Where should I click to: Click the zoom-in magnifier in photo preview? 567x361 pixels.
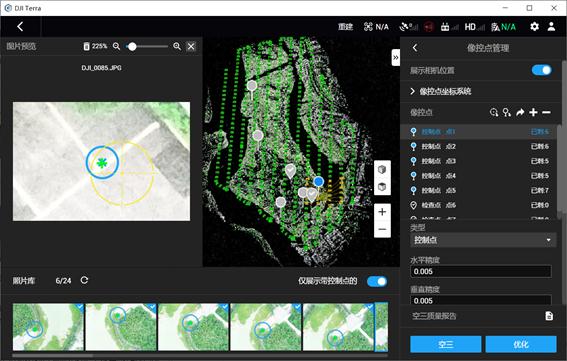tap(177, 46)
